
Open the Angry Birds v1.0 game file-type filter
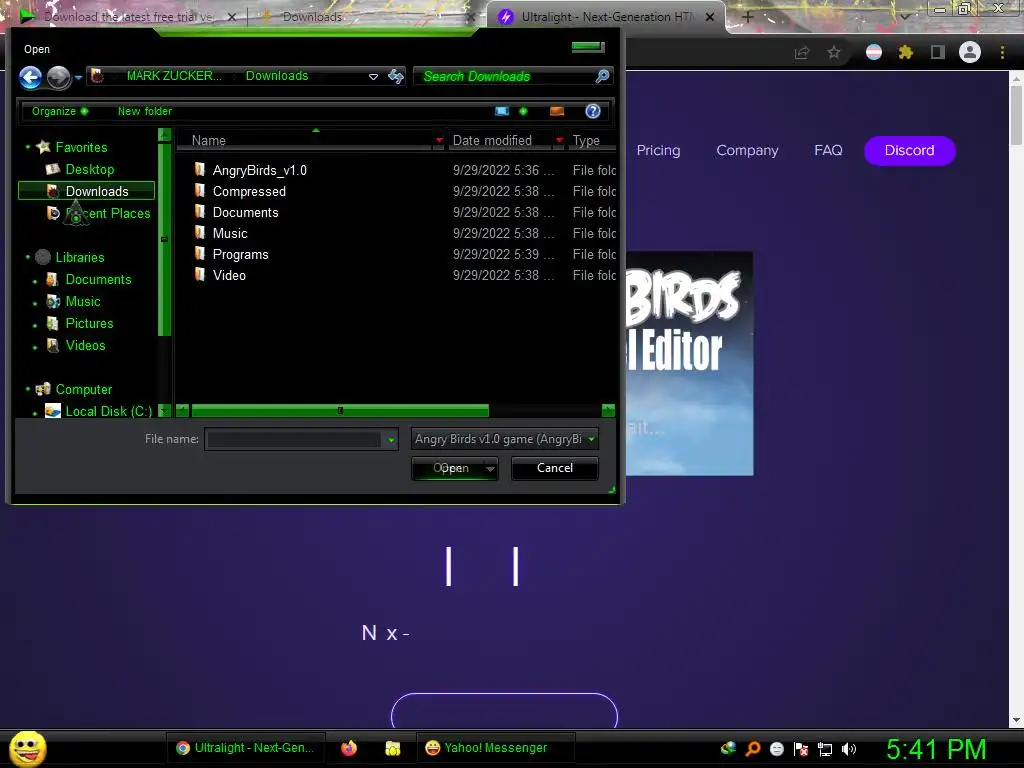pyautogui.click(x=504, y=440)
